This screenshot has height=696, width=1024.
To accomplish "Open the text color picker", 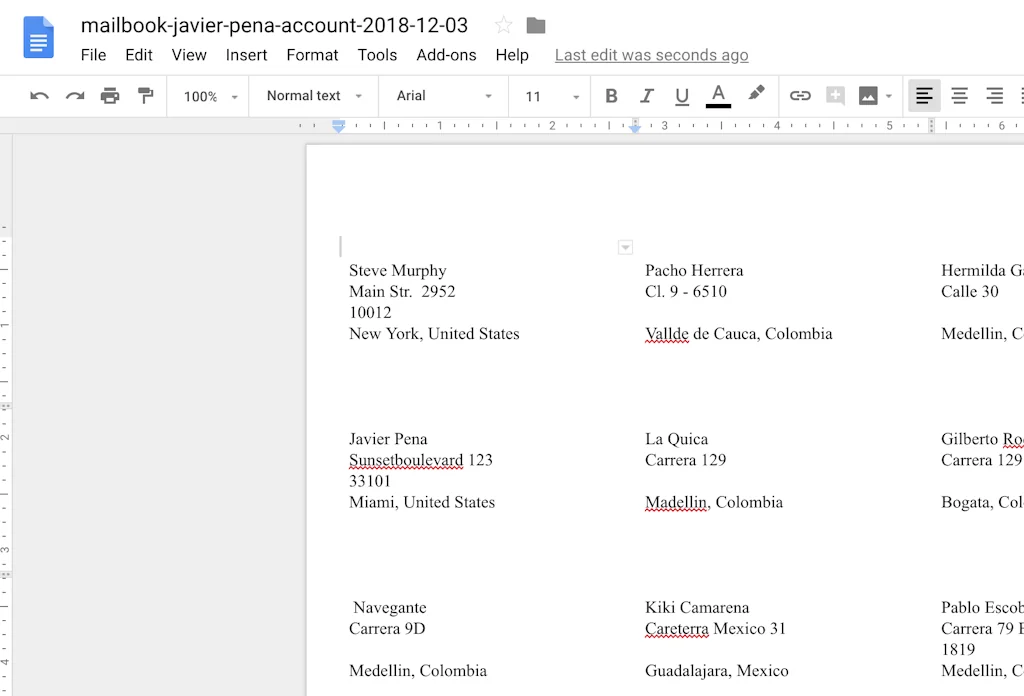I will [717, 95].
